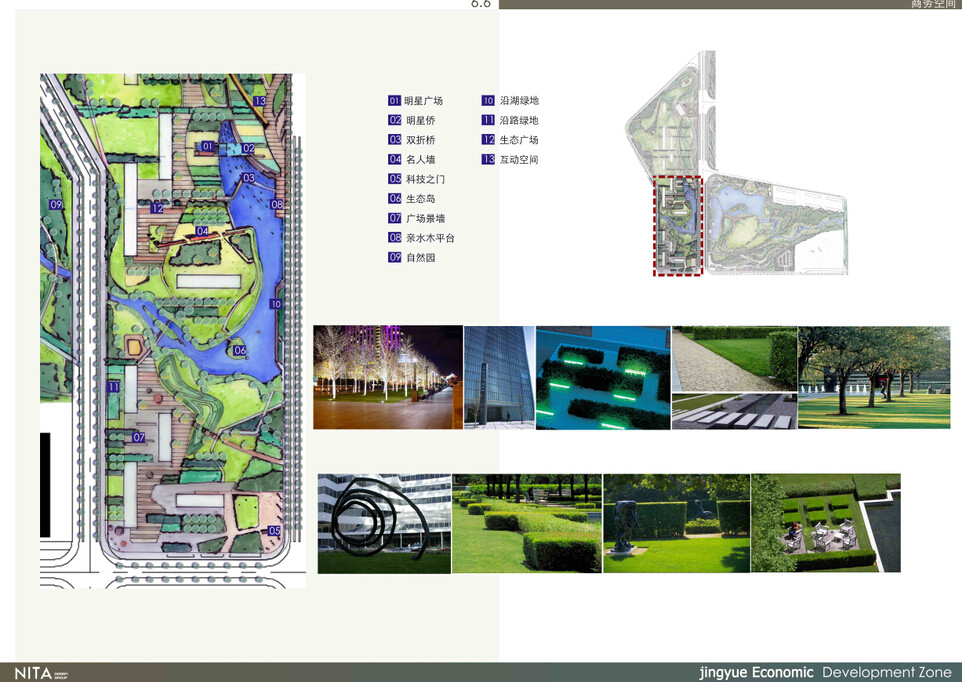This screenshot has height=682, width=962.
Task: Select the 生态广场 legend label
Action: 519,140
